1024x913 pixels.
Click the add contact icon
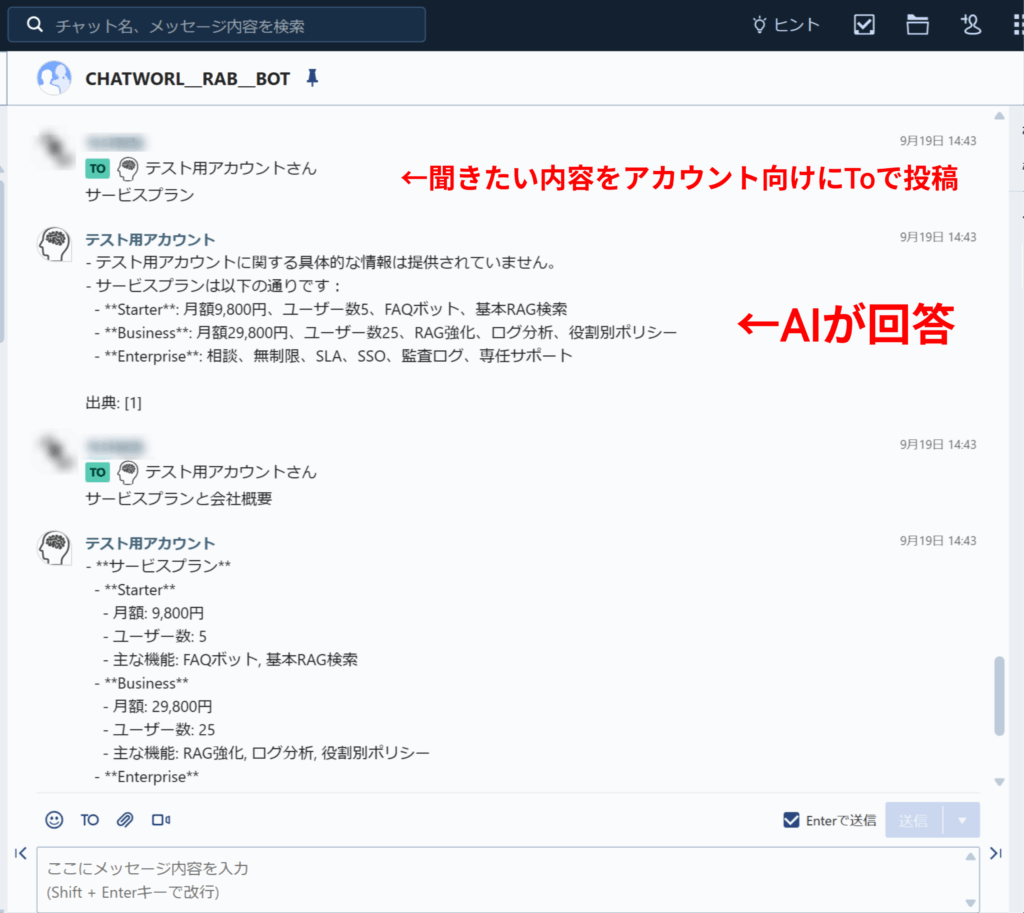pyautogui.click(x=970, y=25)
